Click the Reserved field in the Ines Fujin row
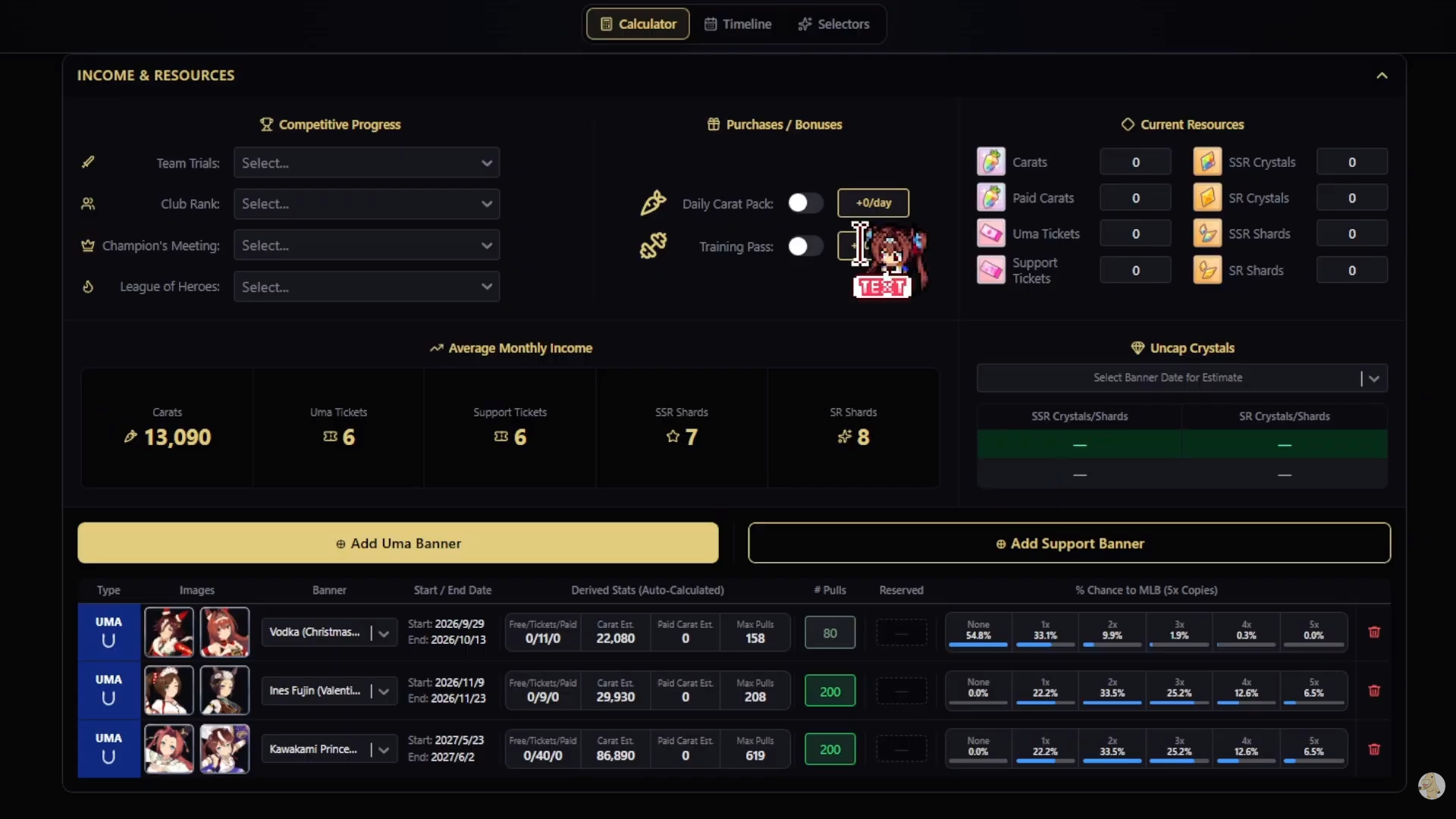The width and height of the screenshot is (1456, 819). point(901,691)
